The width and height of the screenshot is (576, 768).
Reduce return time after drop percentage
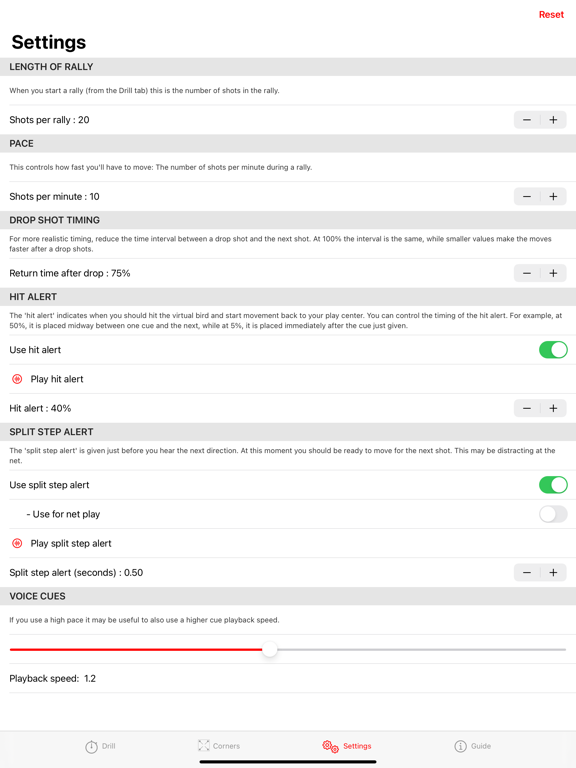(x=527, y=273)
